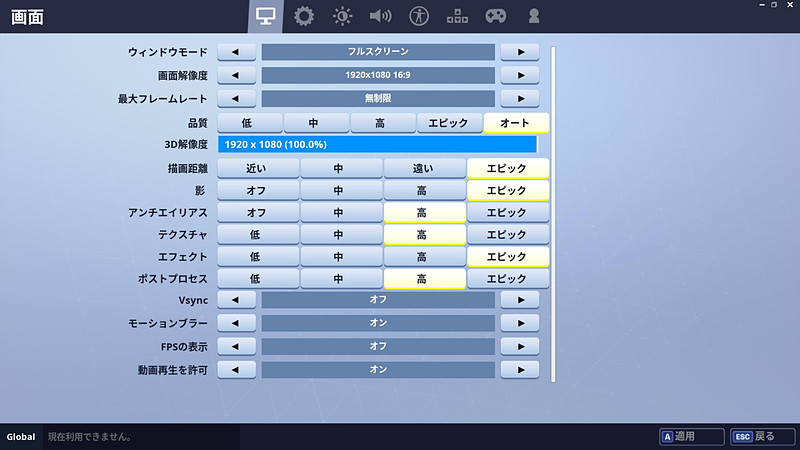
Task: Go back with the ESC 戻る button
Action: [x=762, y=437]
